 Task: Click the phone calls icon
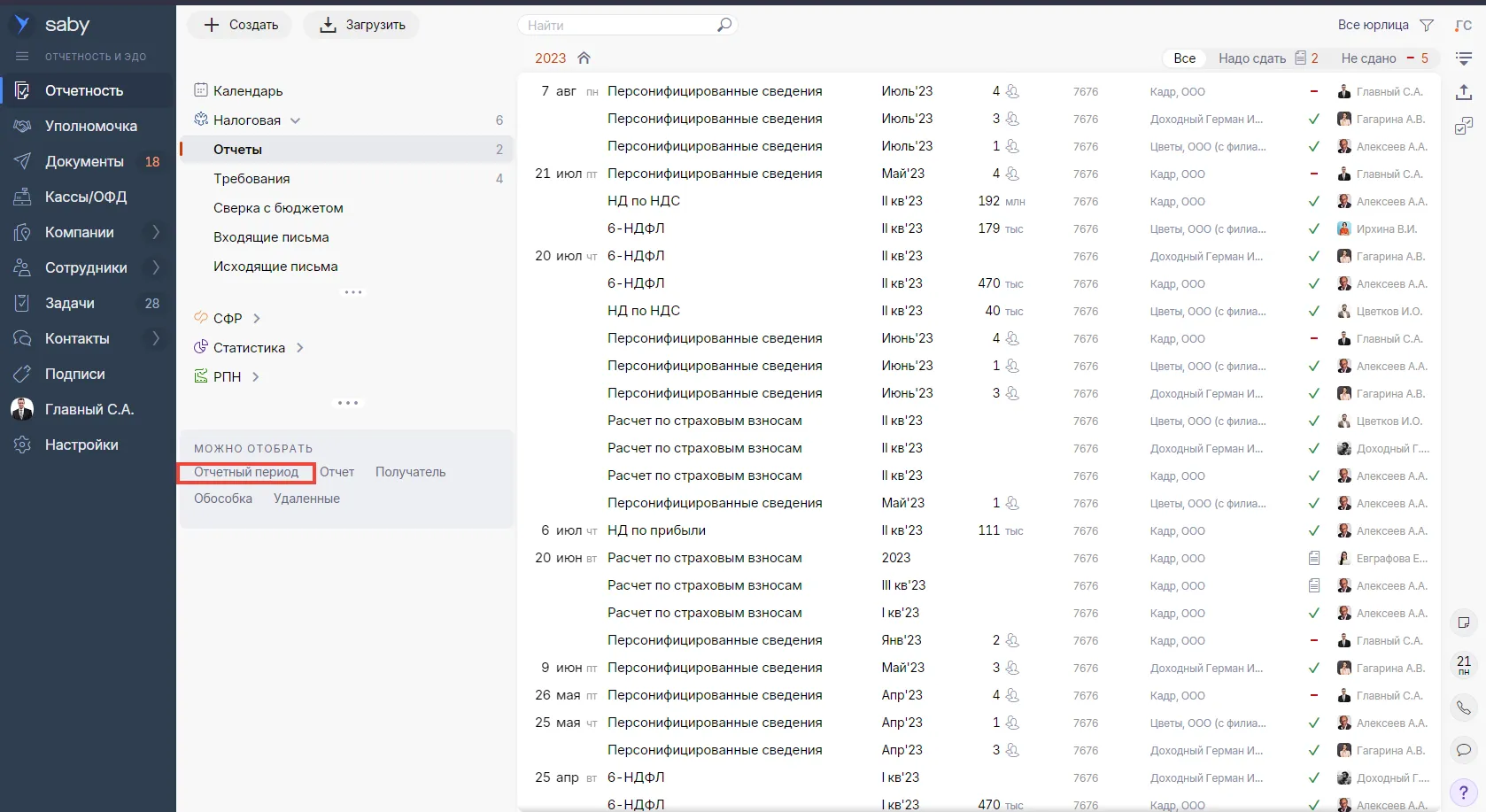coord(1464,708)
